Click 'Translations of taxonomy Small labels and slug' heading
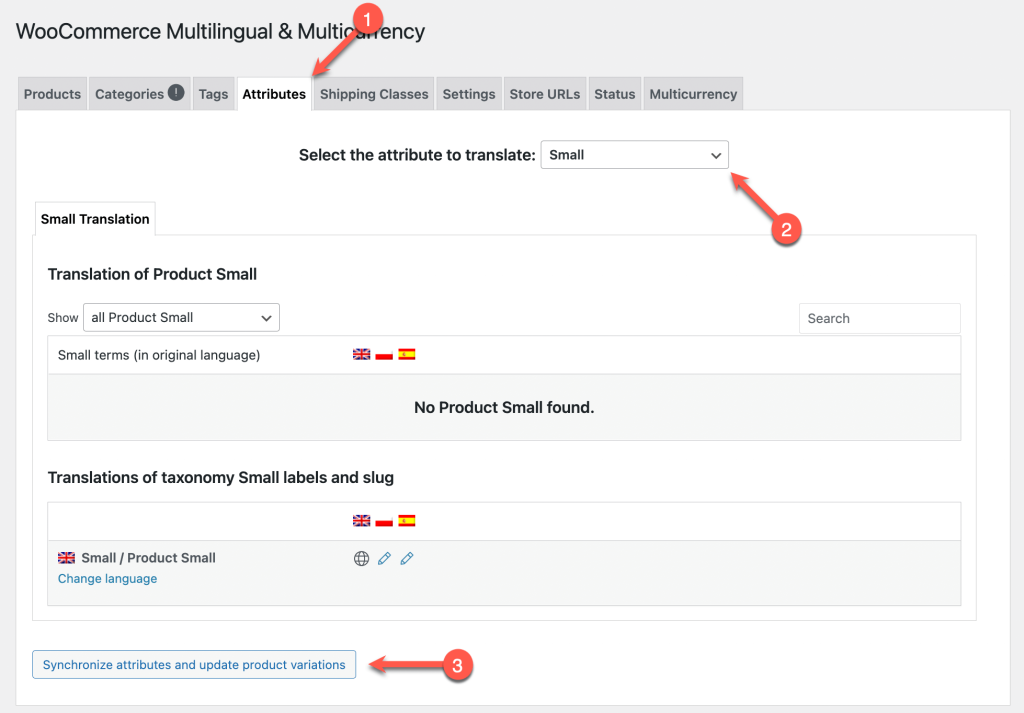The width and height of the screenshot is (1024, 713). tap(221, 477)
